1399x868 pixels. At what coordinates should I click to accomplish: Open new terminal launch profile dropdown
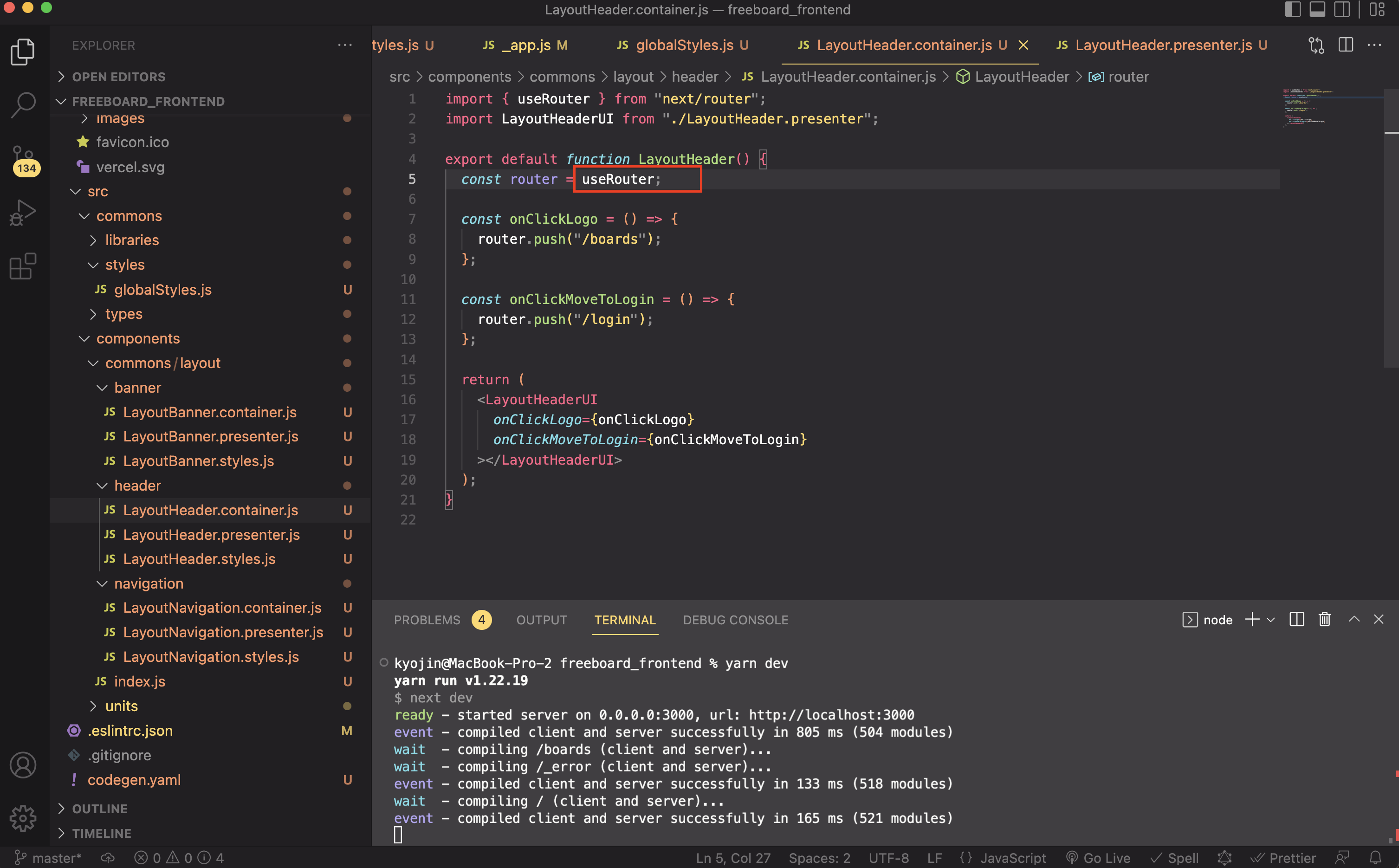(1270, 620)
